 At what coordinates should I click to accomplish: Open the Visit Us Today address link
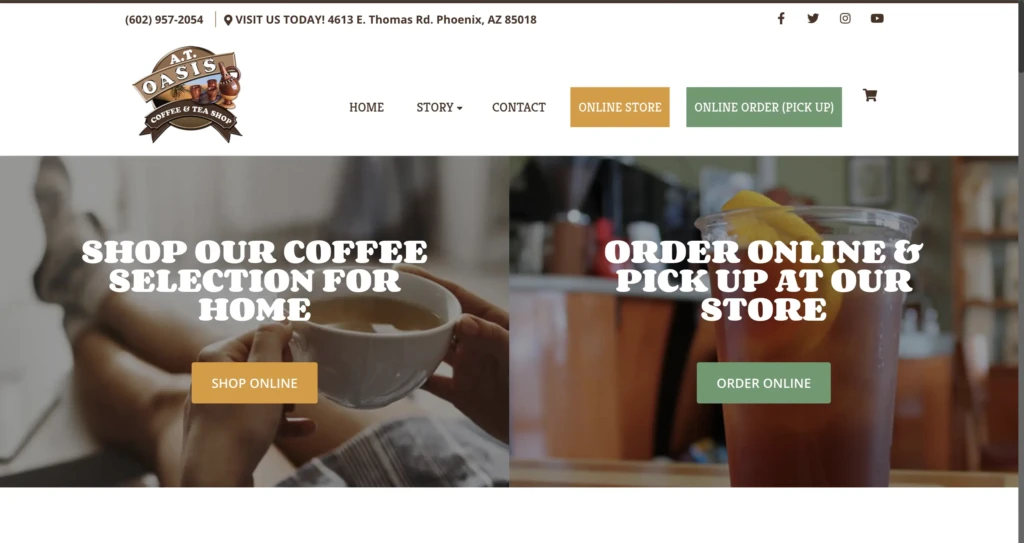click(x=385, y=20)
